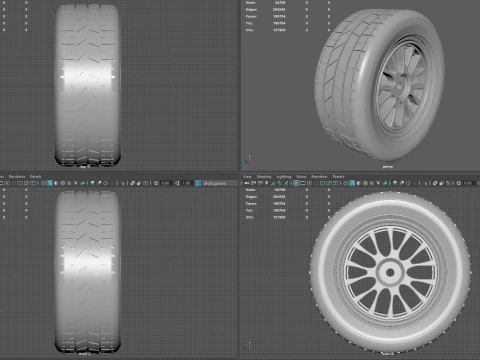The image size is (480, 360).
Task: Toggle Wireframe on Shaded in bottom-right panel
Action: 365,183
